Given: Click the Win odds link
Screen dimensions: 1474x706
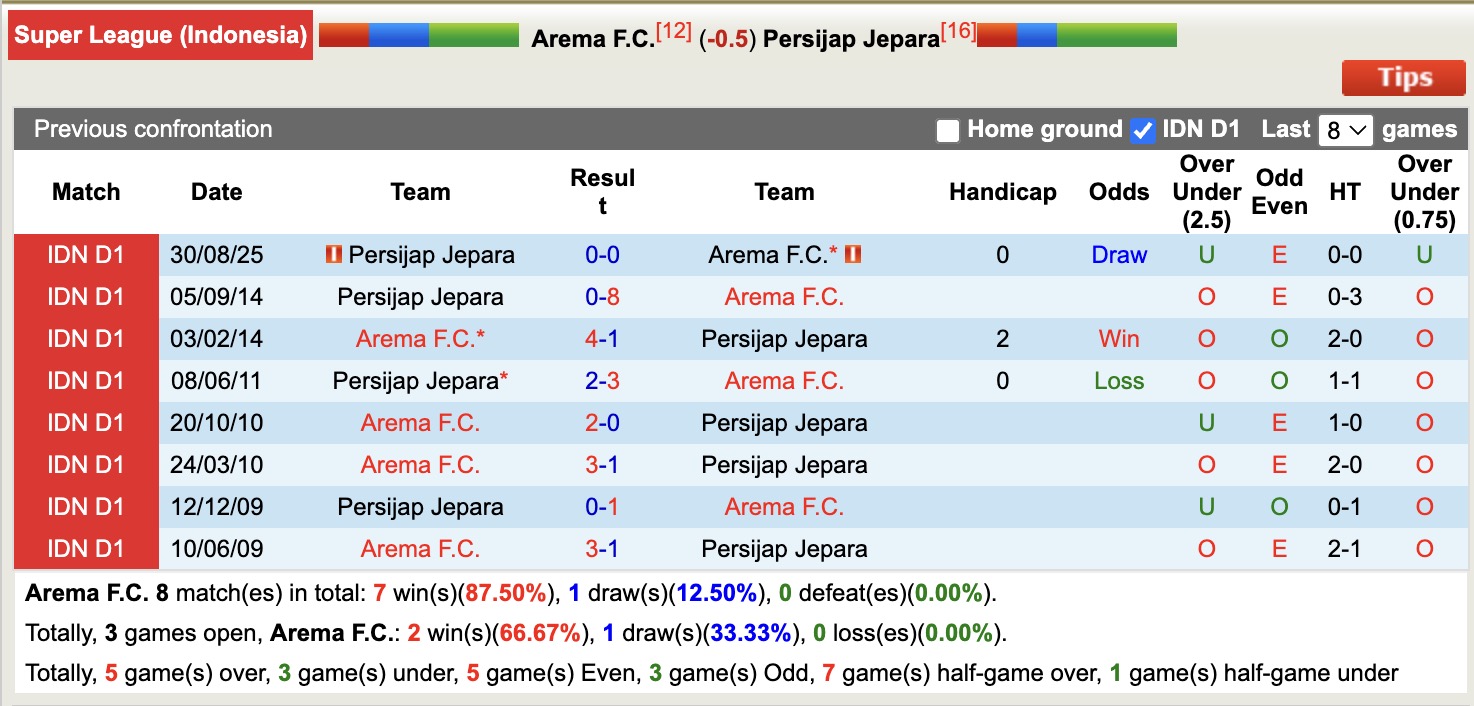Looking at the screenshot, I should [x=1118, y=339].
